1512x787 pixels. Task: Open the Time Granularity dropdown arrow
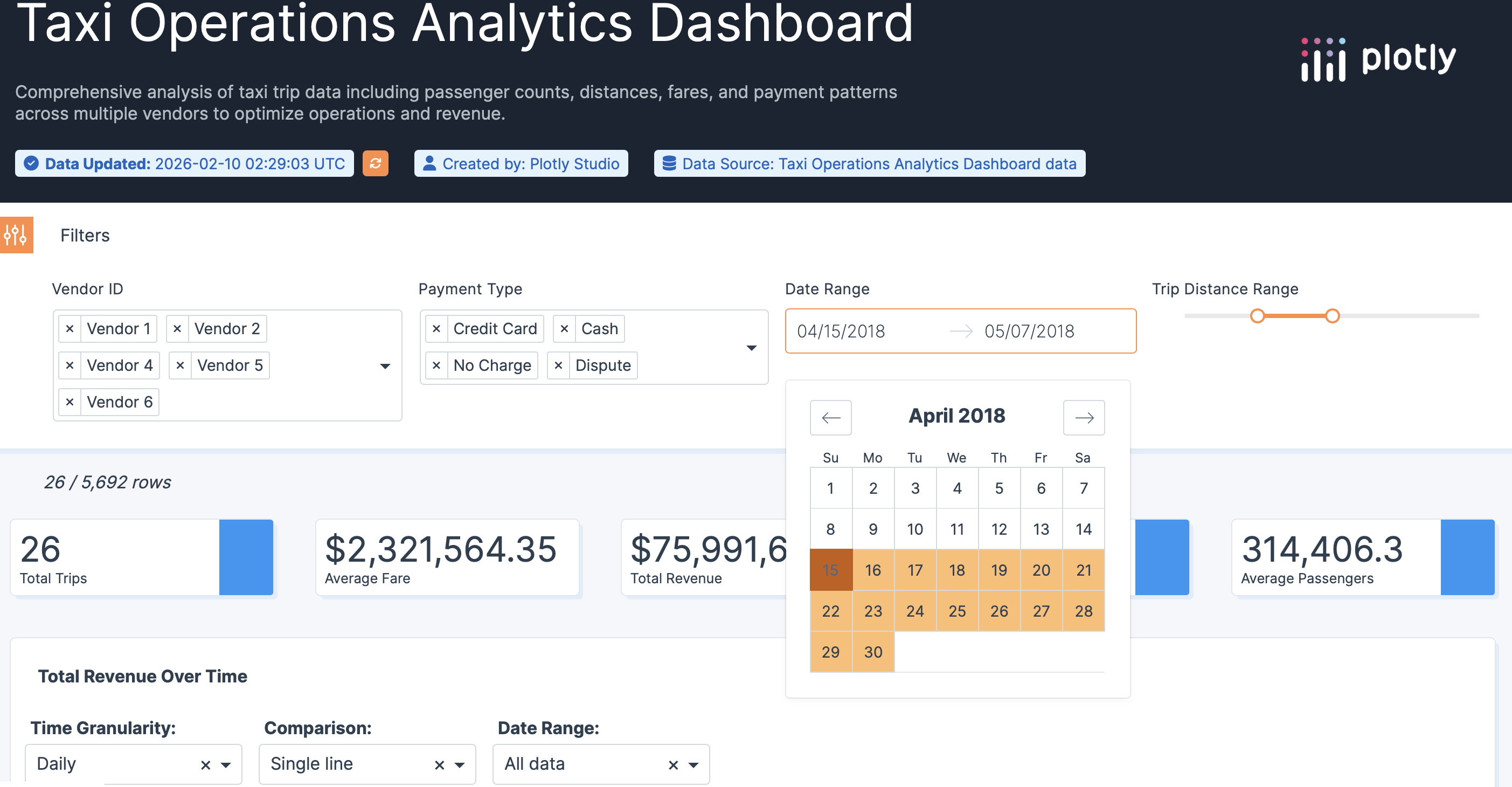click(226, 765)
